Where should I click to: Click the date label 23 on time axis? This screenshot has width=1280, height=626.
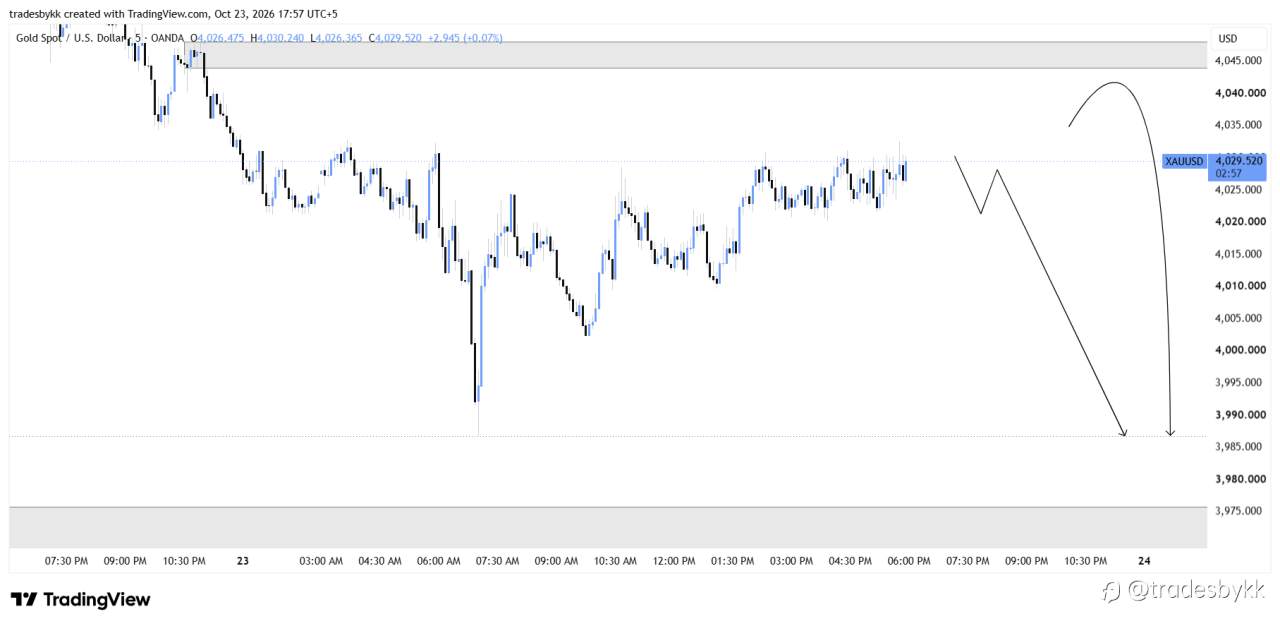point(243,561)
